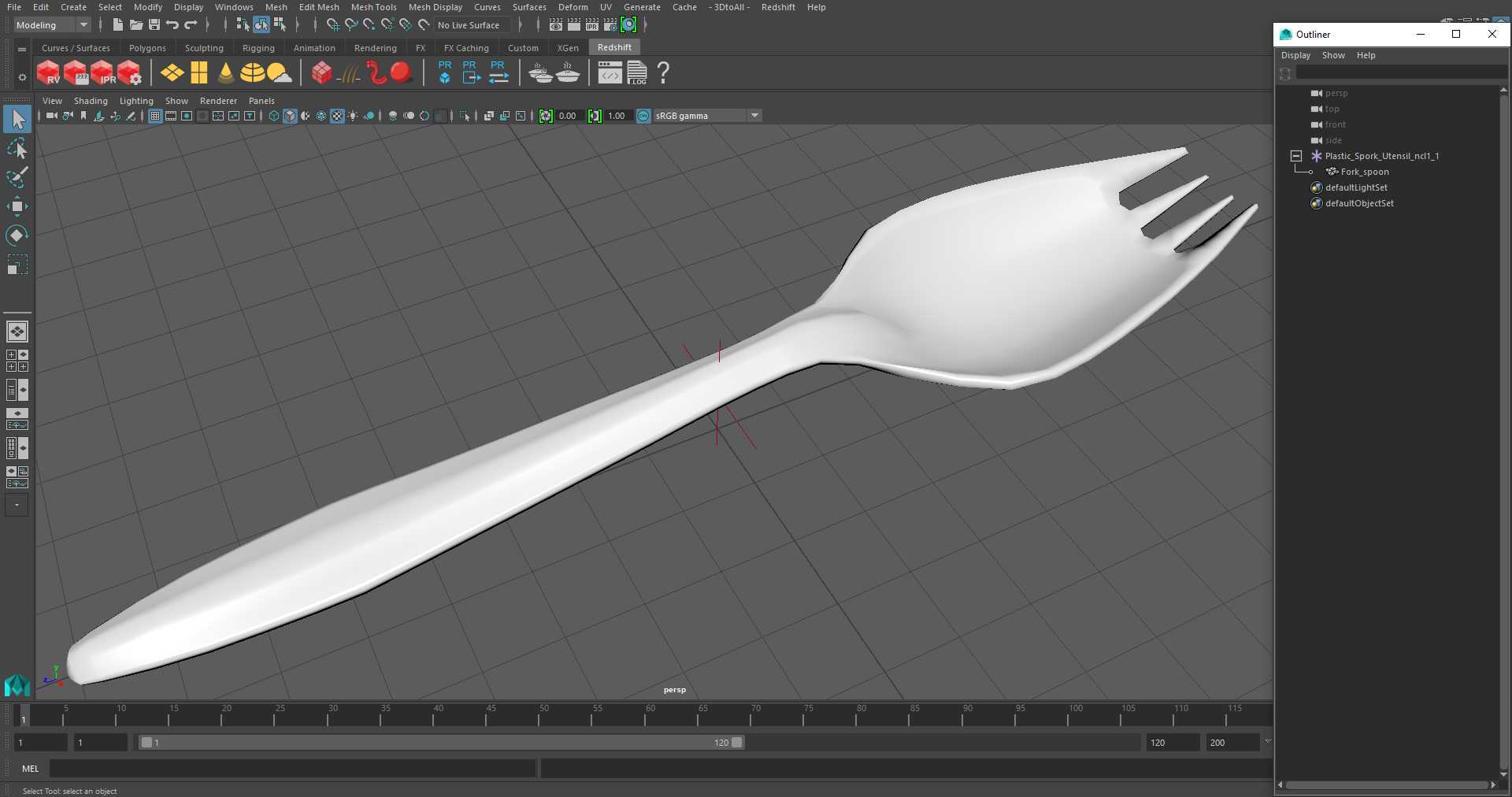The image size is (1512, 797).
Task: Start Redshift IPR render icon
Action: pyautogui.click(x=102, y=73)
